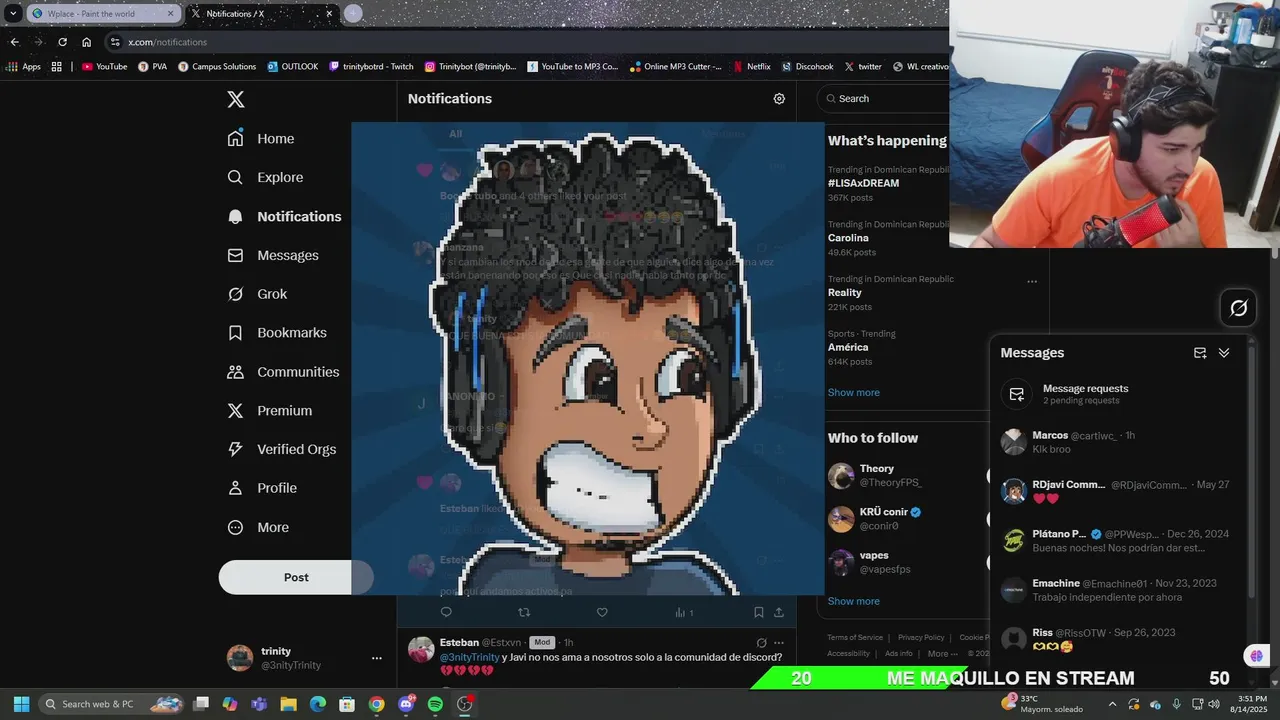The height and width of the screenshot is (720, 1280).
Task: Repost the post above Esteban's
Action: 524,612
